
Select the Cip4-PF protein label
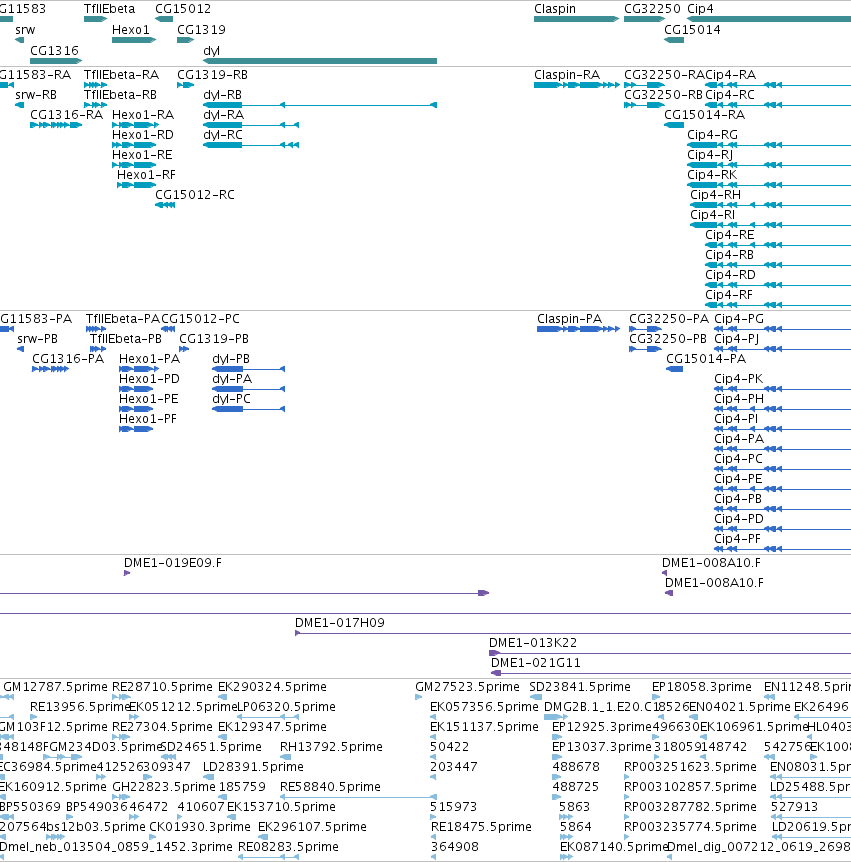737,539
